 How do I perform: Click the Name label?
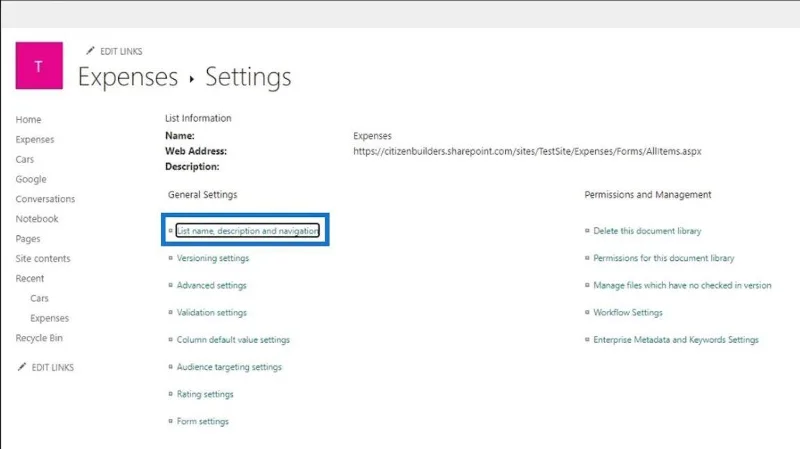pos(180,136)
